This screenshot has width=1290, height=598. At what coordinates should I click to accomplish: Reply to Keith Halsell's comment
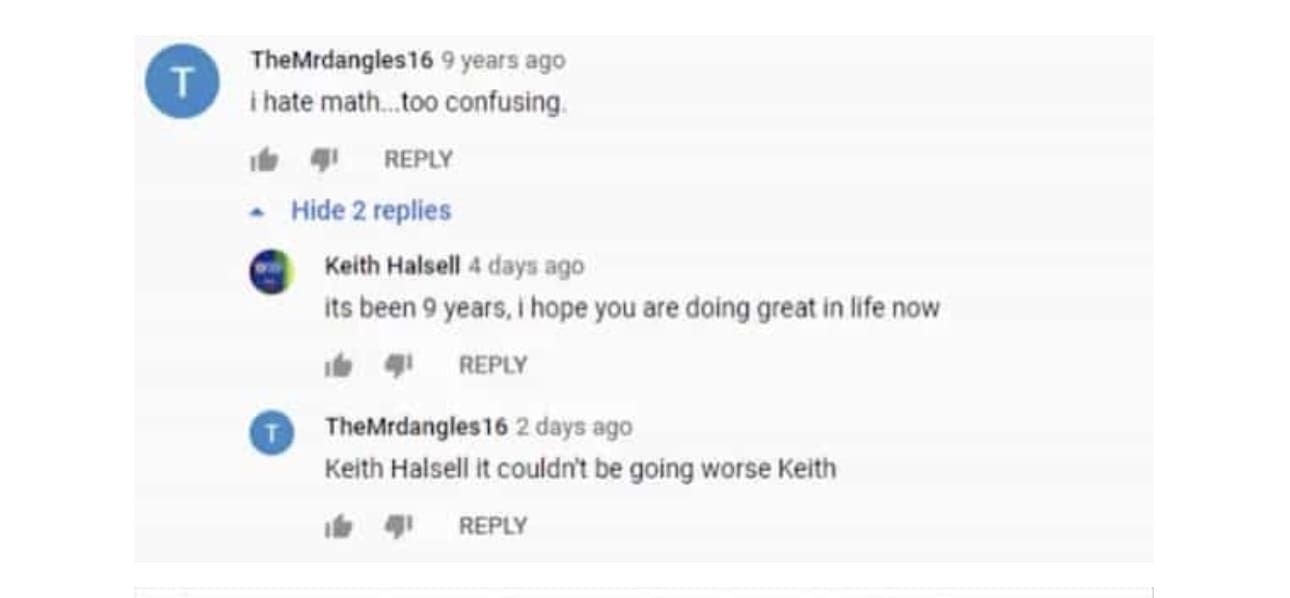(492, 366)
